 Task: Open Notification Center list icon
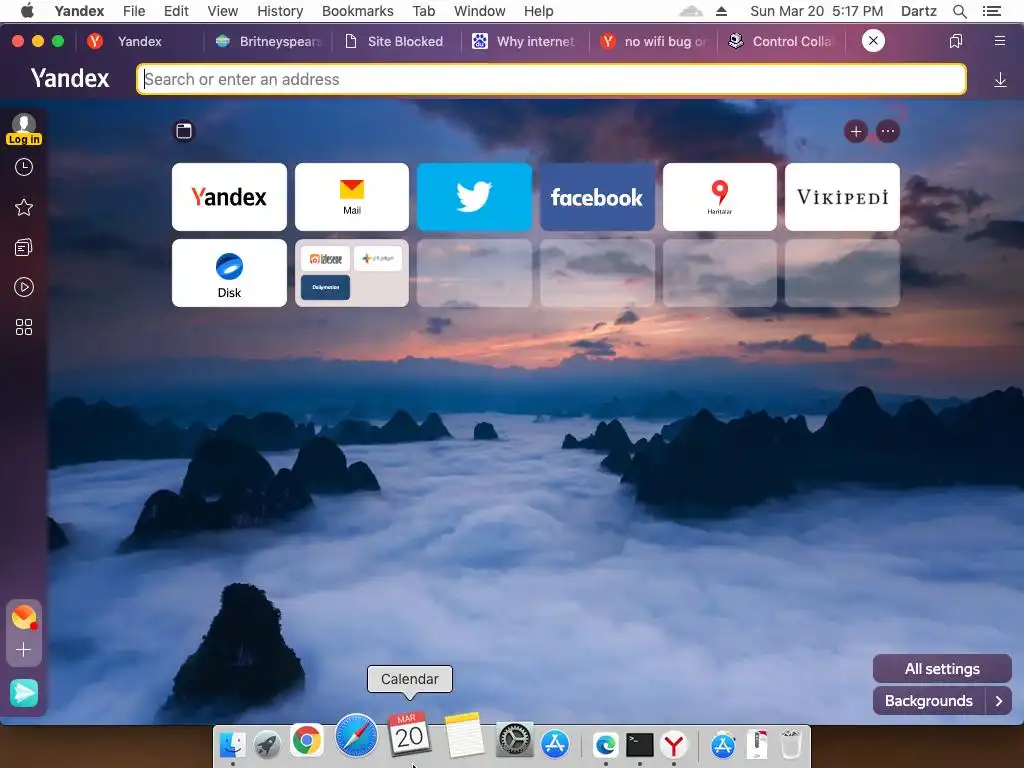click(991, 11)
